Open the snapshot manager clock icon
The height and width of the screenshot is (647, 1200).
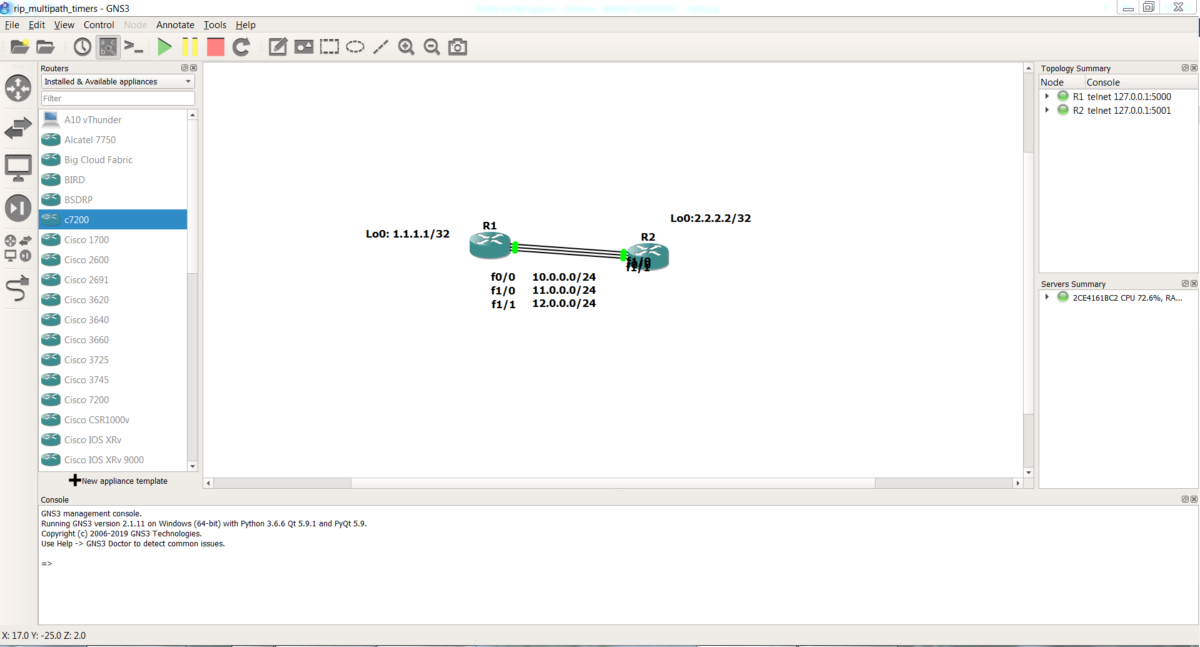coord(82,47)
